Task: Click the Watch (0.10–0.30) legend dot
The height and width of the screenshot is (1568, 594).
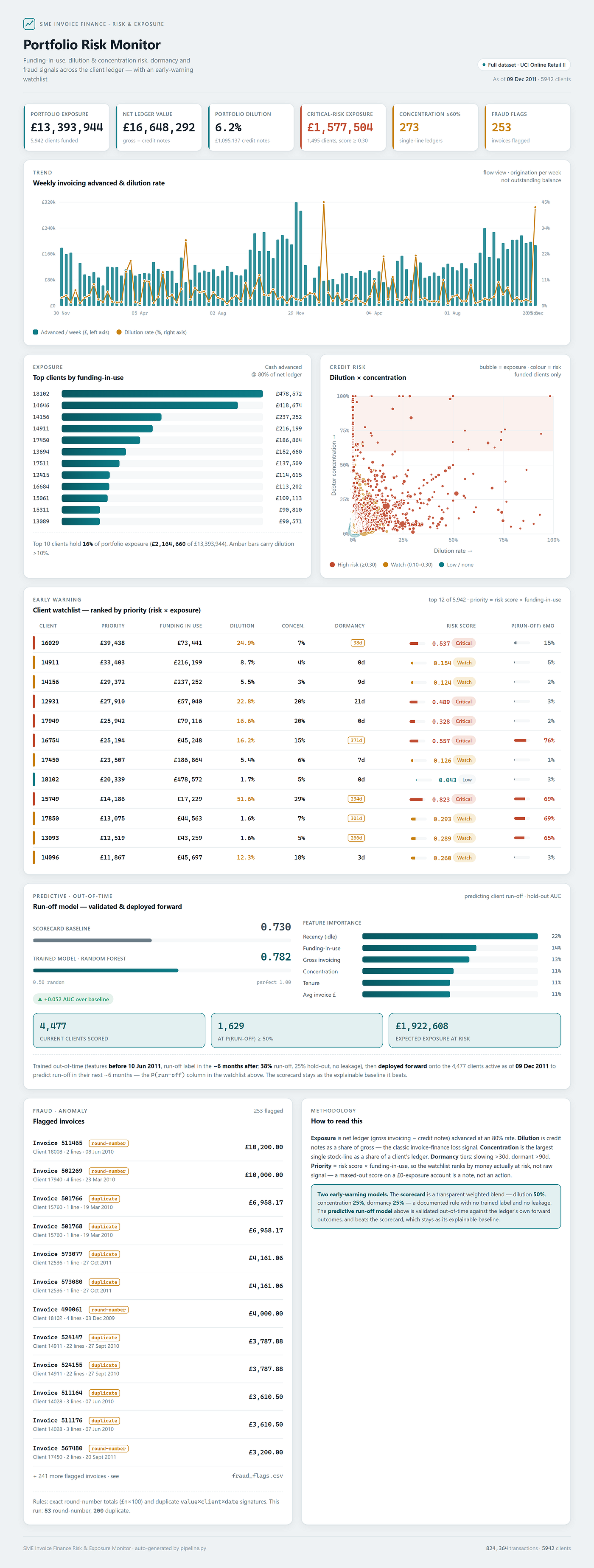Action: 385,565
